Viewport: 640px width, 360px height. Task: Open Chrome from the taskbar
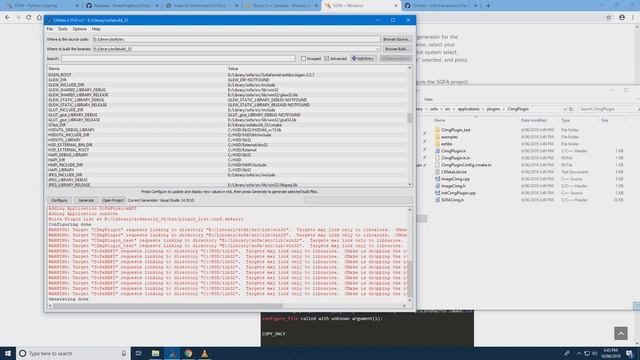[x=188, y=353]
